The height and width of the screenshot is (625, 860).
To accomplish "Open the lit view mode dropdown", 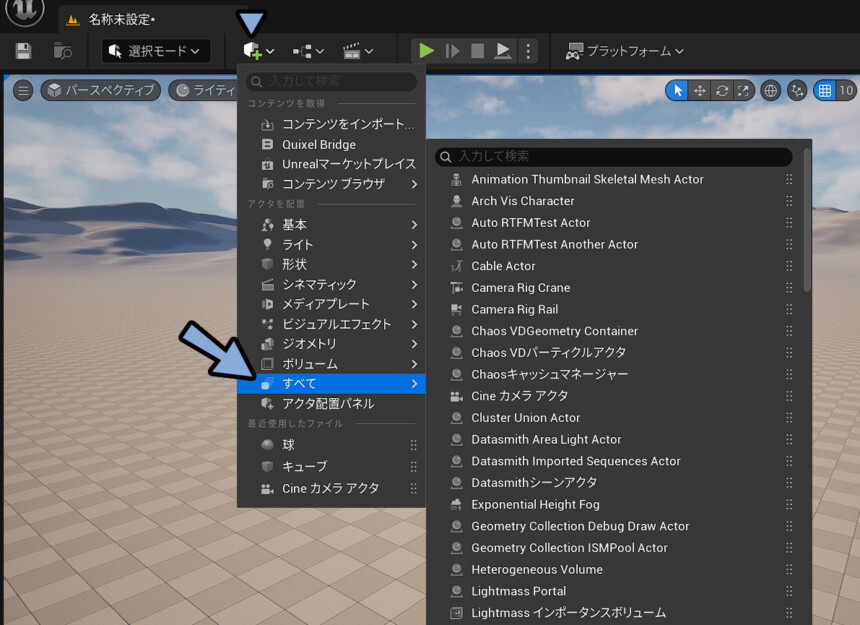I will coord(205,90).
